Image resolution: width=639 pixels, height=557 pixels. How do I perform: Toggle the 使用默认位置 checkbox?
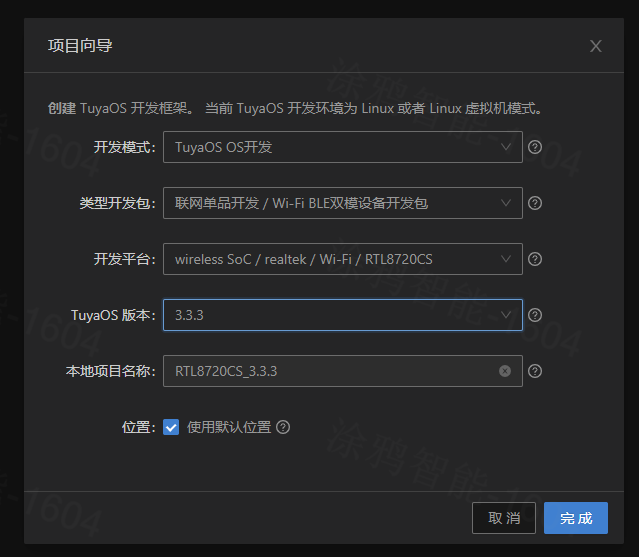171,427
